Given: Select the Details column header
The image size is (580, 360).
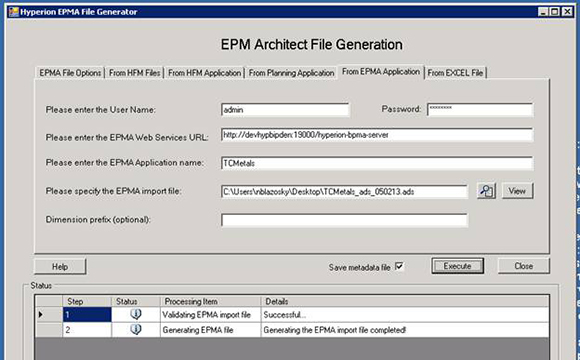Looking at the screenshot, I should [x=405, y=301].
